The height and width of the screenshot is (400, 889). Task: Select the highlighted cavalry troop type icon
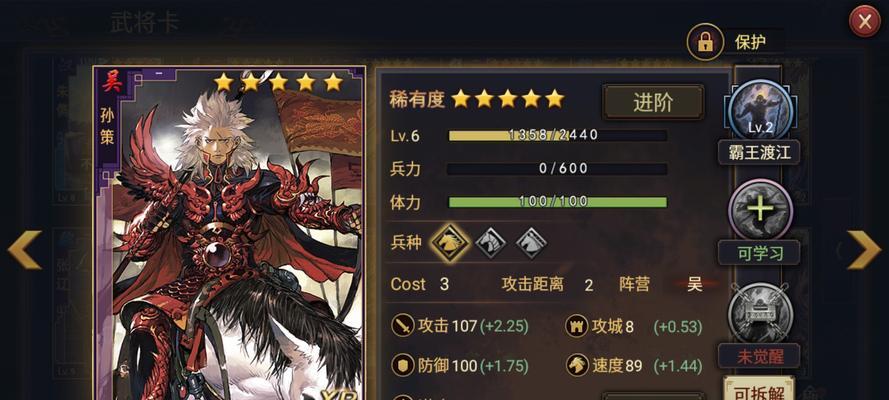450,242
